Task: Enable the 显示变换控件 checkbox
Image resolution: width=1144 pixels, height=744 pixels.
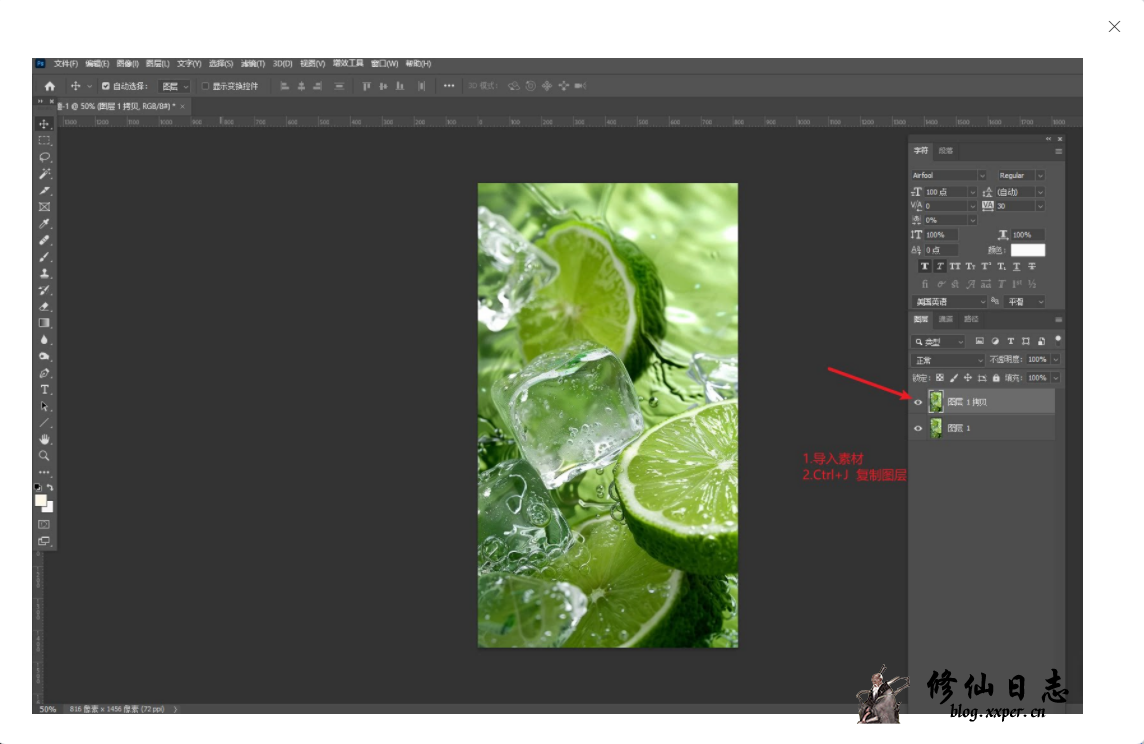Action: click(206, 86)
